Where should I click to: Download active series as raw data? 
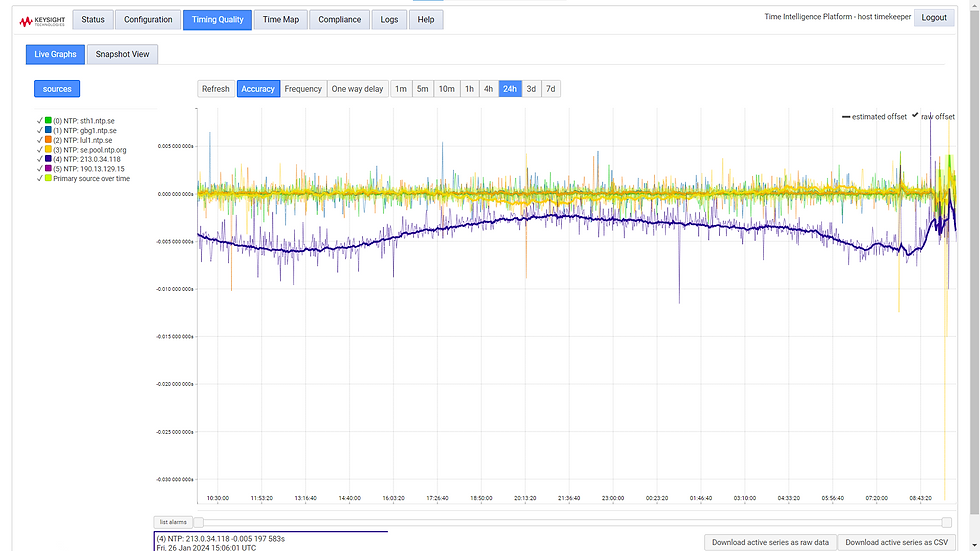(770, 542)
